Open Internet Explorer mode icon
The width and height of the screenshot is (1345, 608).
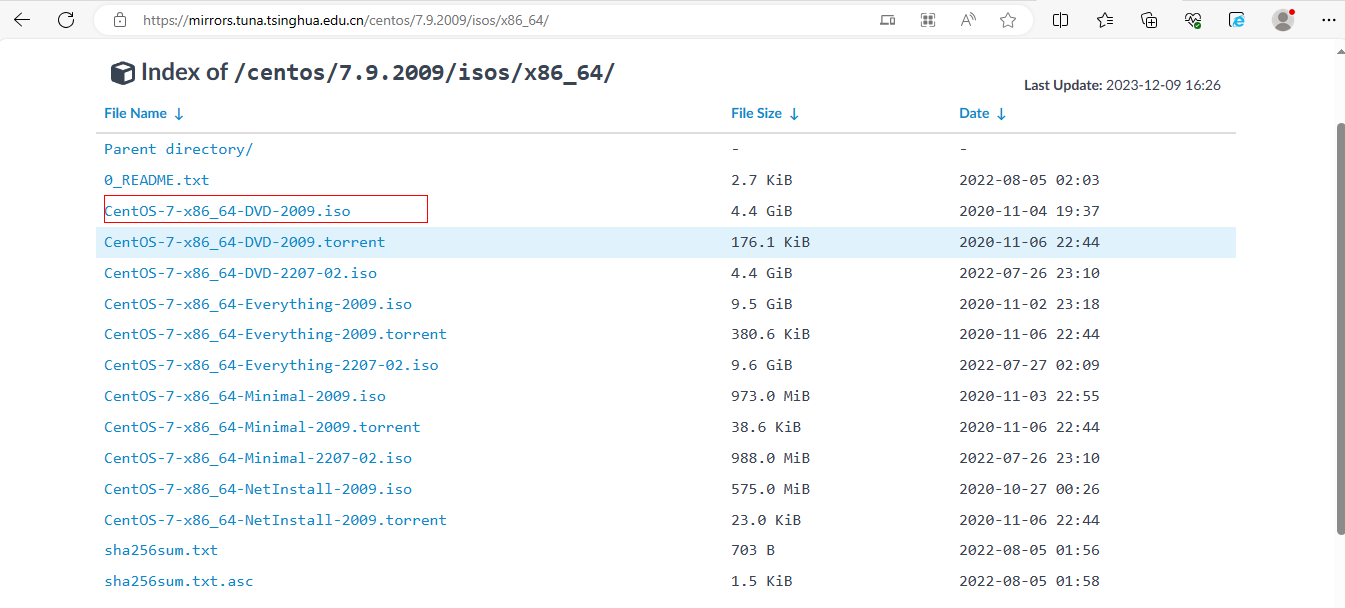tap(1237, 20)
